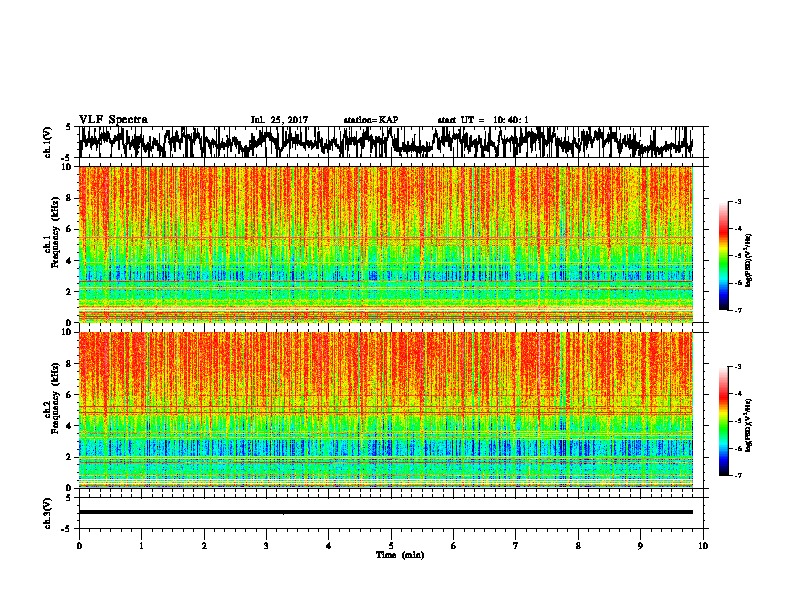
Task: Click time axis tick label "7"
Action: click(x=516, y=546)
